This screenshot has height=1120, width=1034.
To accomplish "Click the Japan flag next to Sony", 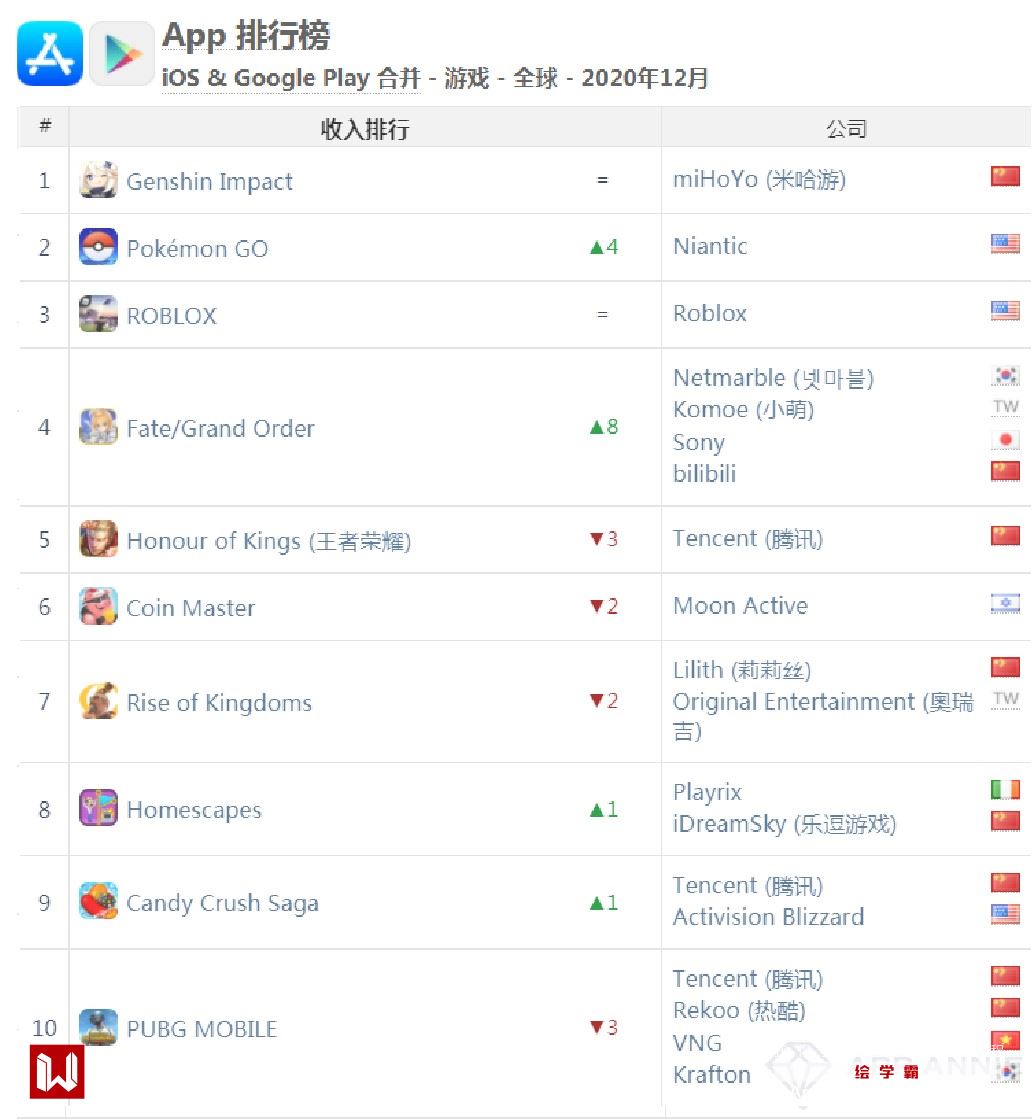I will [1005, 439].
